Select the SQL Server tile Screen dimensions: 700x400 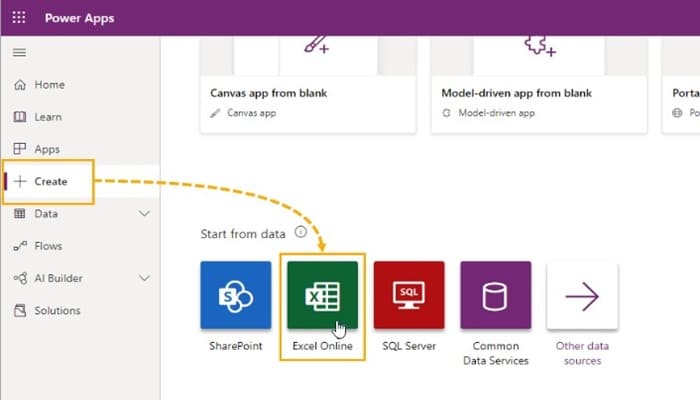coord(409,295)
